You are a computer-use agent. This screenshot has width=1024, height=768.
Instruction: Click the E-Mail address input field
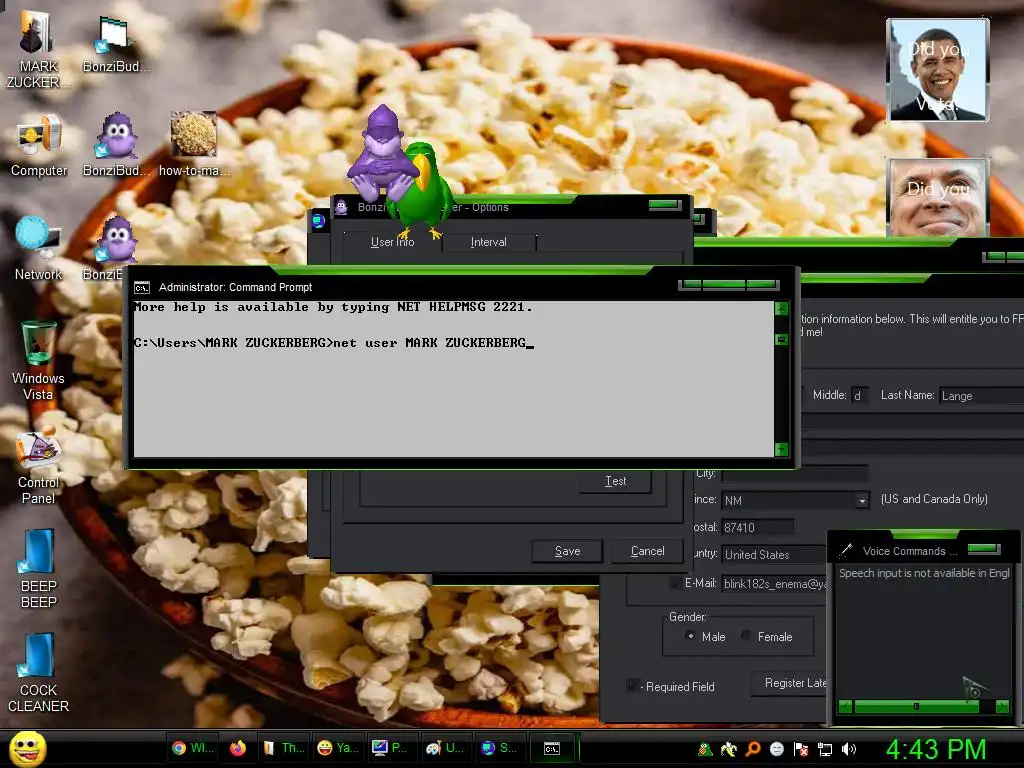pos(774,584)
